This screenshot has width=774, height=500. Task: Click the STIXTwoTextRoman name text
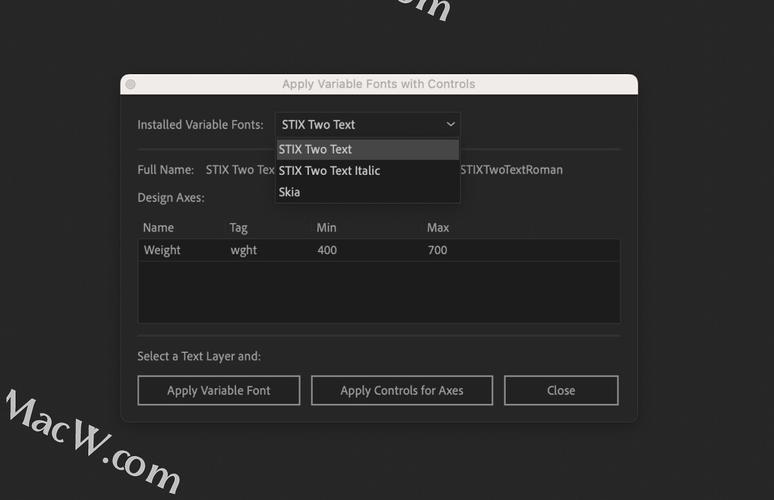511,170
